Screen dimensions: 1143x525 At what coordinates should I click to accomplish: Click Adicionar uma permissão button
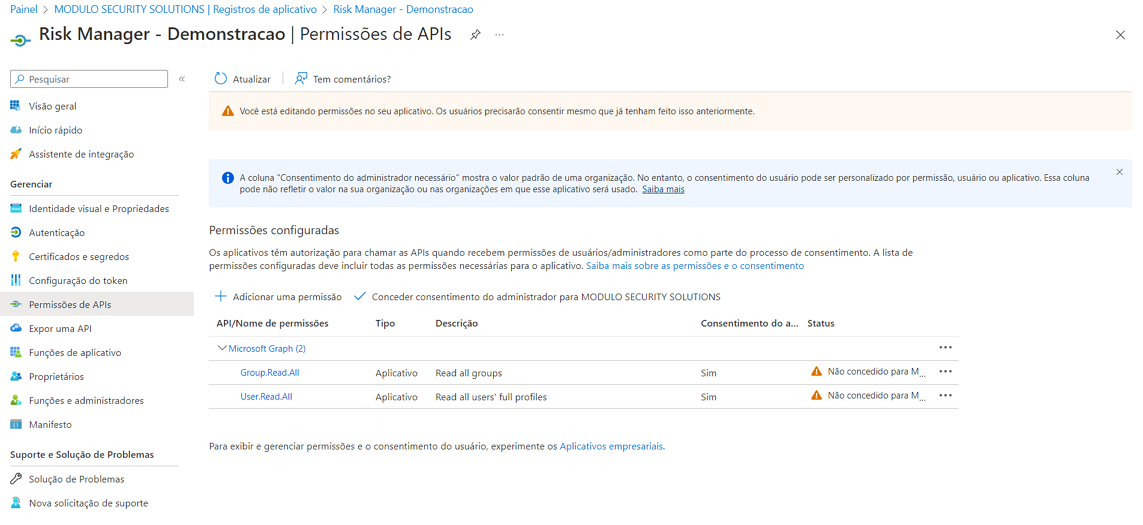click(x=278, y=297)
